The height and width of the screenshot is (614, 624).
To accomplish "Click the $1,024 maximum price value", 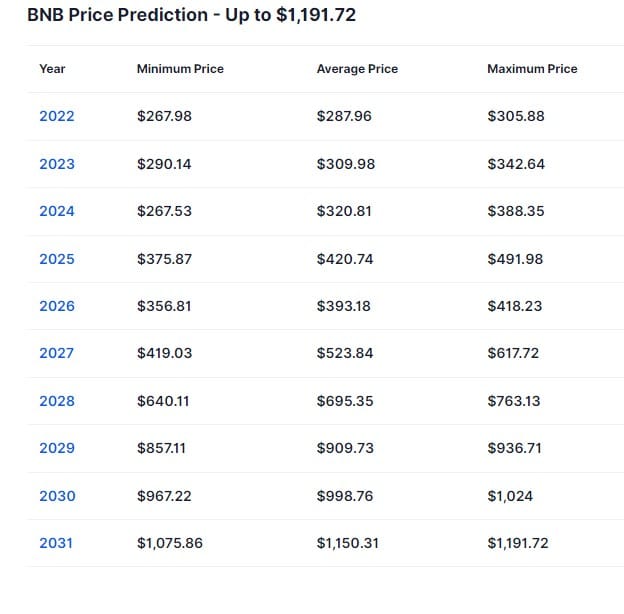I will coord(509,496).
